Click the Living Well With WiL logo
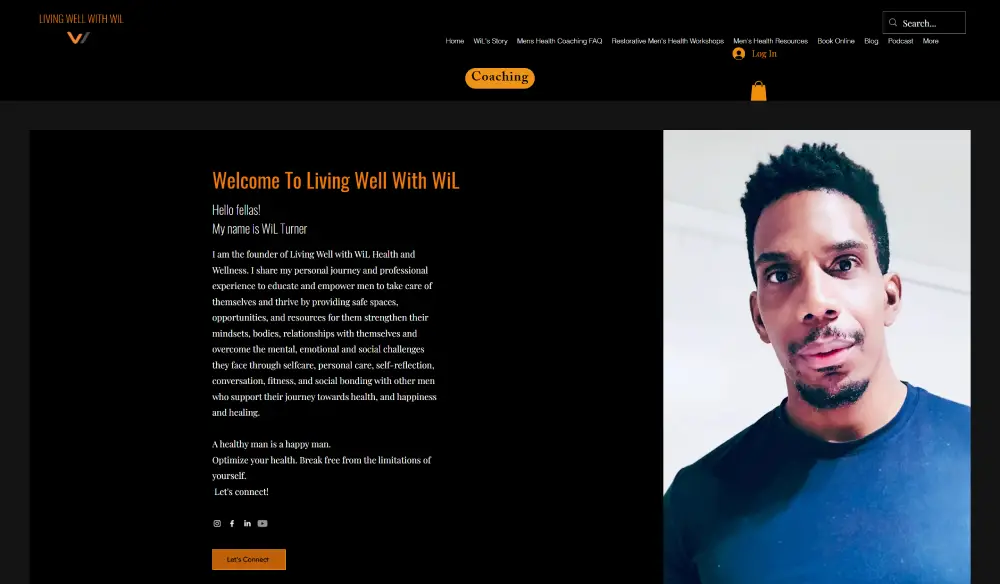 point(81,29)
